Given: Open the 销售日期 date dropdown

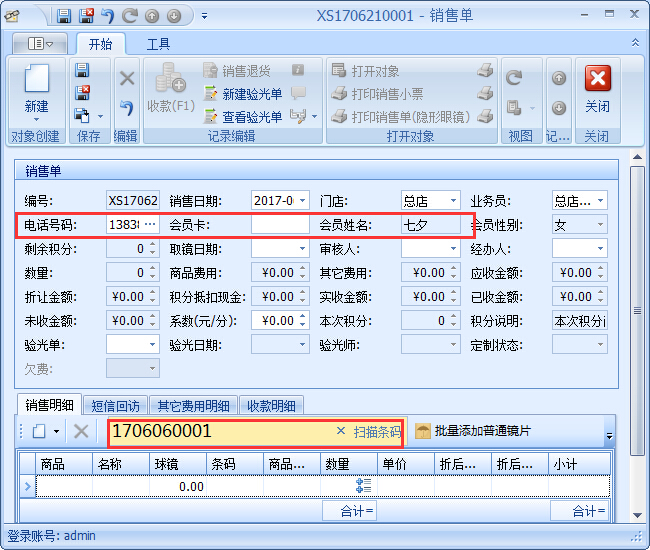Looking at the screenshot, I should 301,200.
